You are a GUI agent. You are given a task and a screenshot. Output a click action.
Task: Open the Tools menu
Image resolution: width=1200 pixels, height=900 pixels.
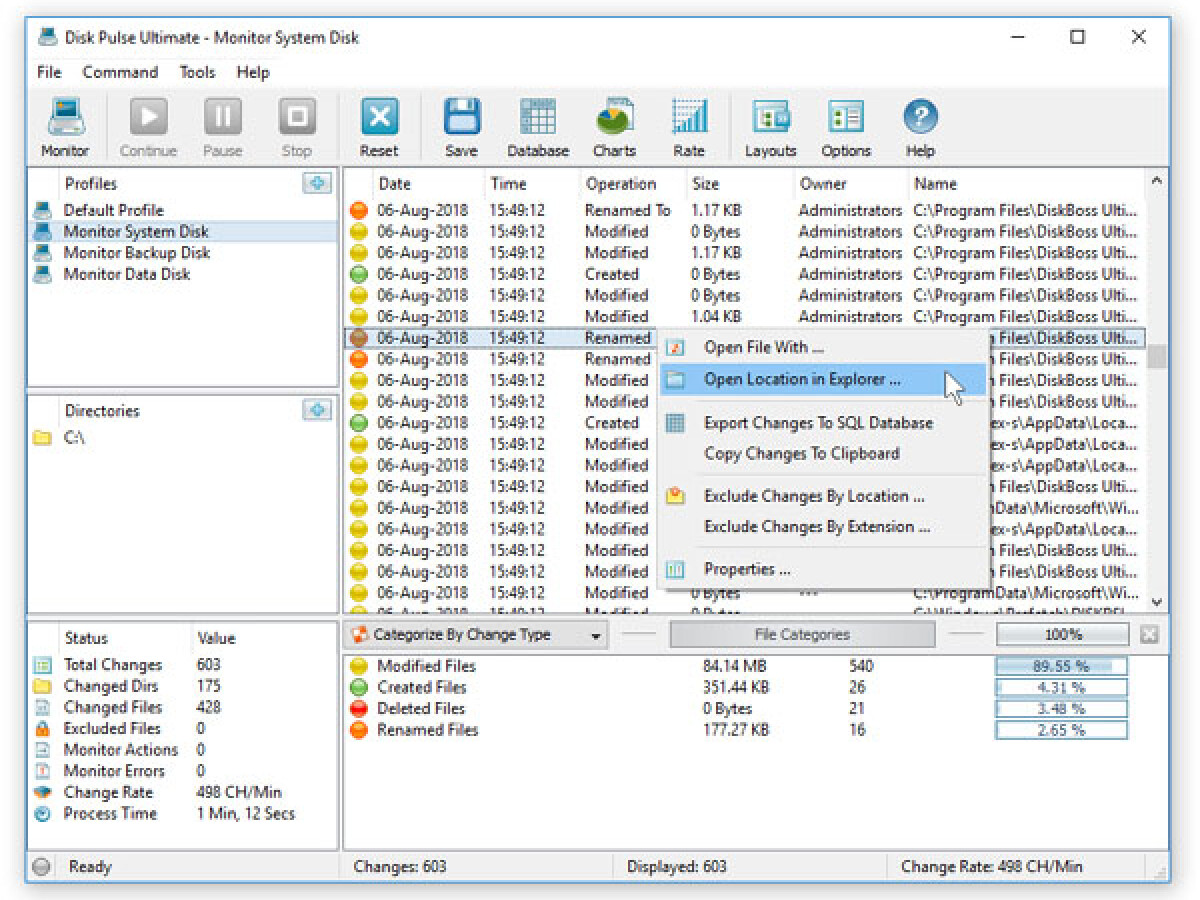197,72
